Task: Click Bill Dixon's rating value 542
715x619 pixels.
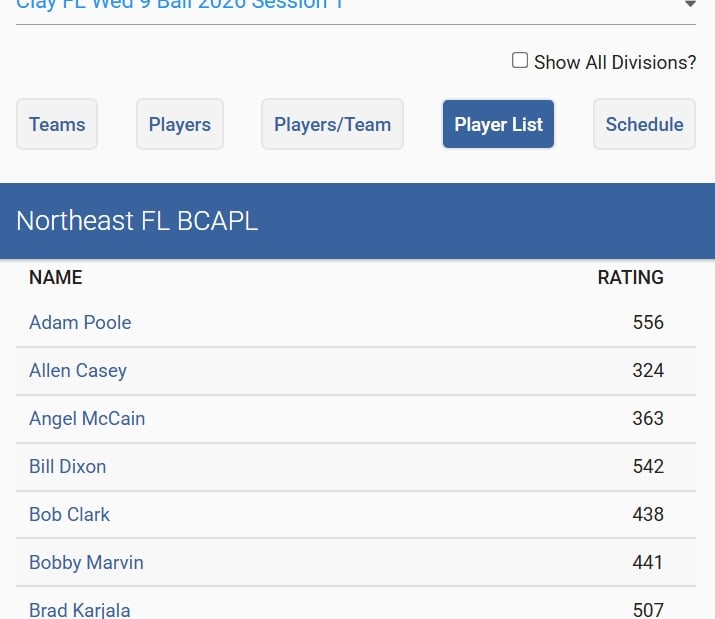Action: (x=648, y=466)
